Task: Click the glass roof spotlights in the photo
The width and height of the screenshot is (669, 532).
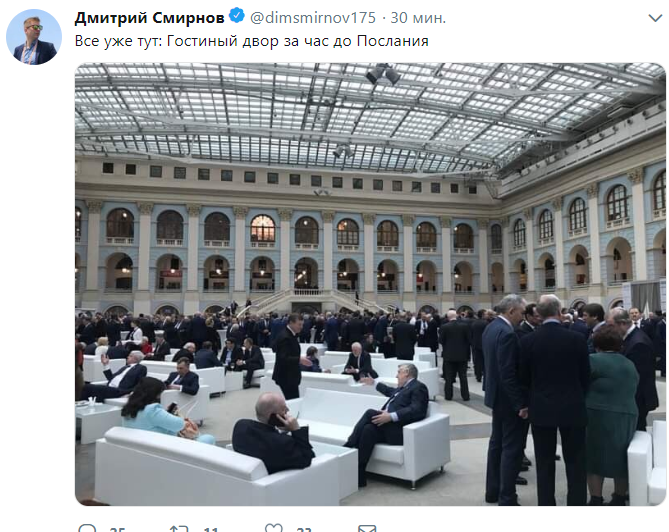Action: (383, 75)
